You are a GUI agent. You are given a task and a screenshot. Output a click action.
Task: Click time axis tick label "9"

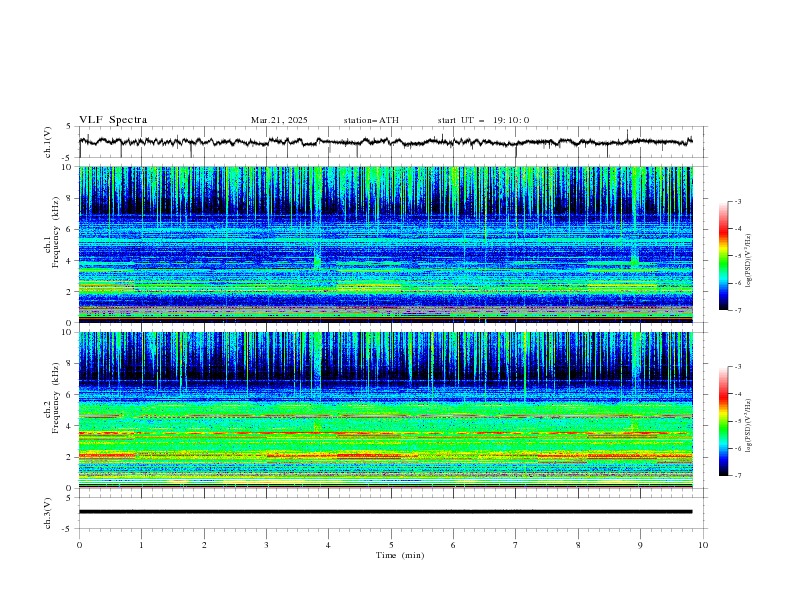point(640,545)
